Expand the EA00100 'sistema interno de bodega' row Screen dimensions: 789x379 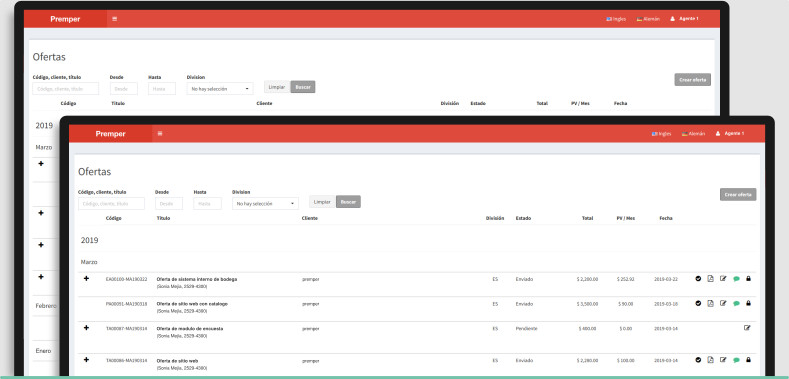(86, 278)
